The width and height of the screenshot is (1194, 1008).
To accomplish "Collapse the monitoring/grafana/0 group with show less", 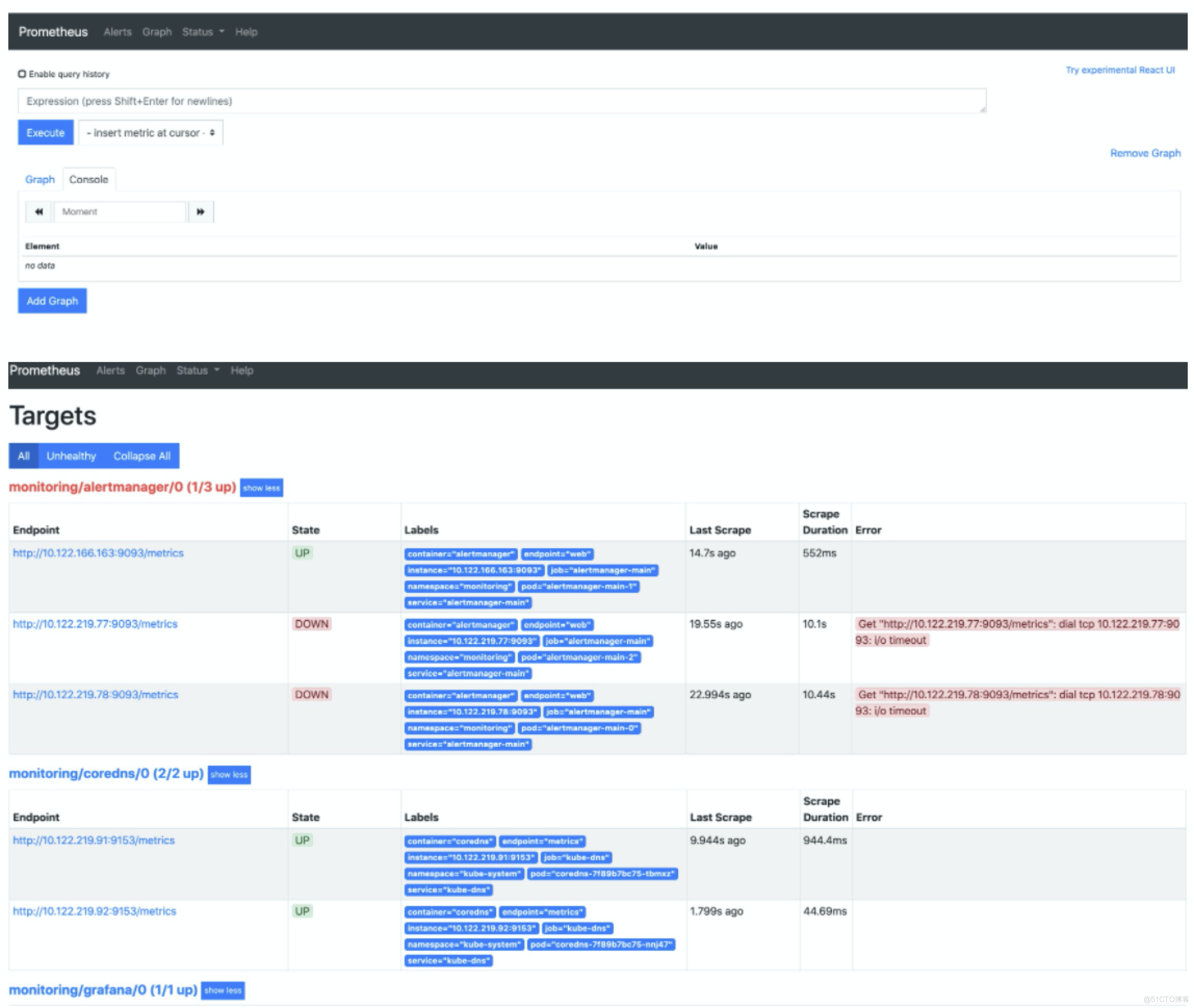I will click(223, 991).
